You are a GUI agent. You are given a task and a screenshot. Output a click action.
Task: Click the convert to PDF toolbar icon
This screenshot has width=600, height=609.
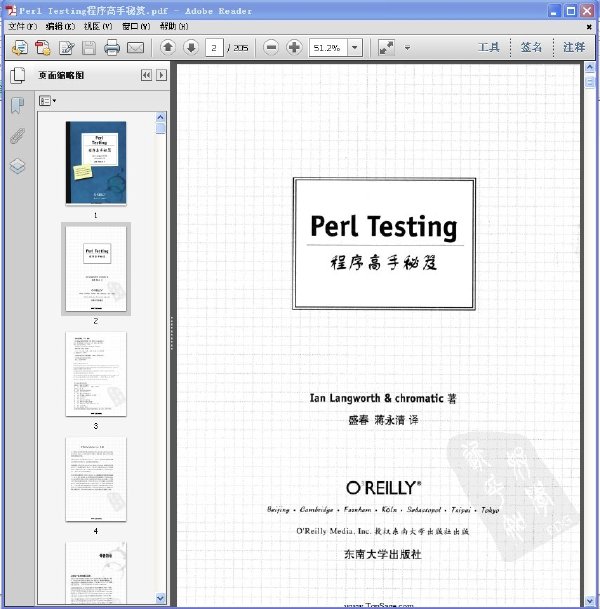pos(43,48)
